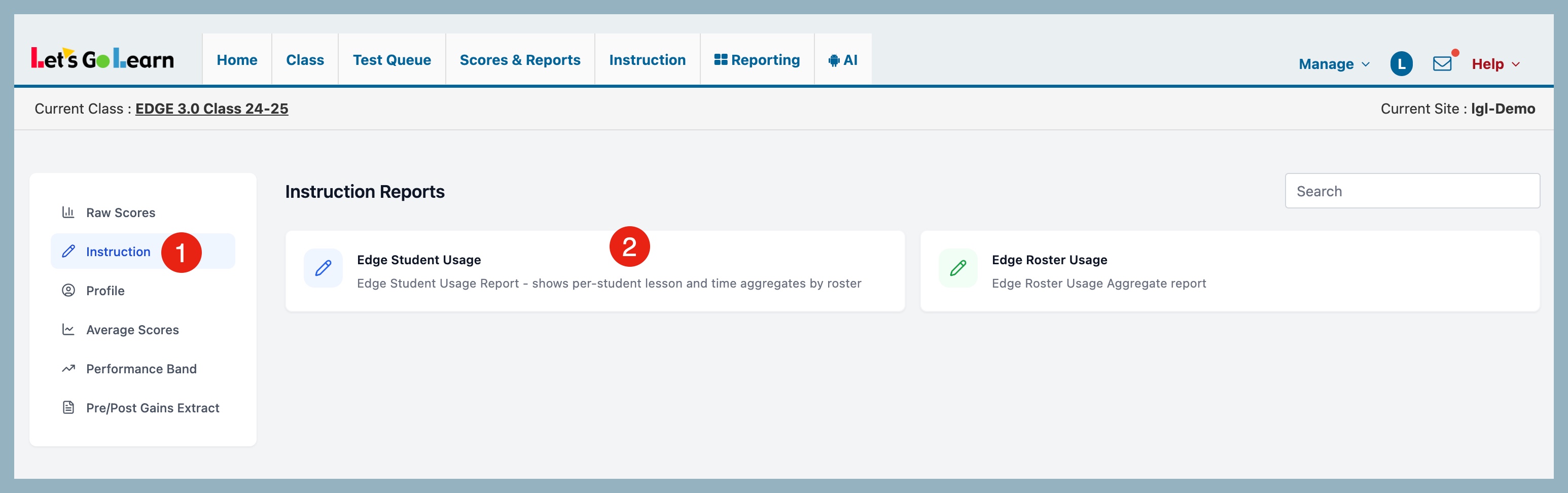Image resolution: width=1568 pixels, height=493 pixels.
Task: Click the Profile person icon in sidebar
Action: (x=68, y=290)
